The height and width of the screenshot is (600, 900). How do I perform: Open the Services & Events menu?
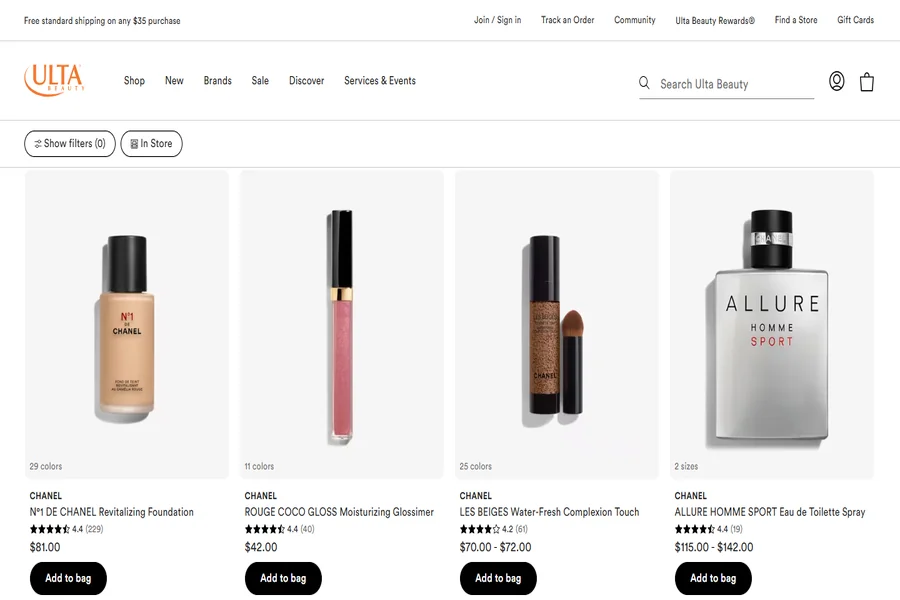coord(380,81)
